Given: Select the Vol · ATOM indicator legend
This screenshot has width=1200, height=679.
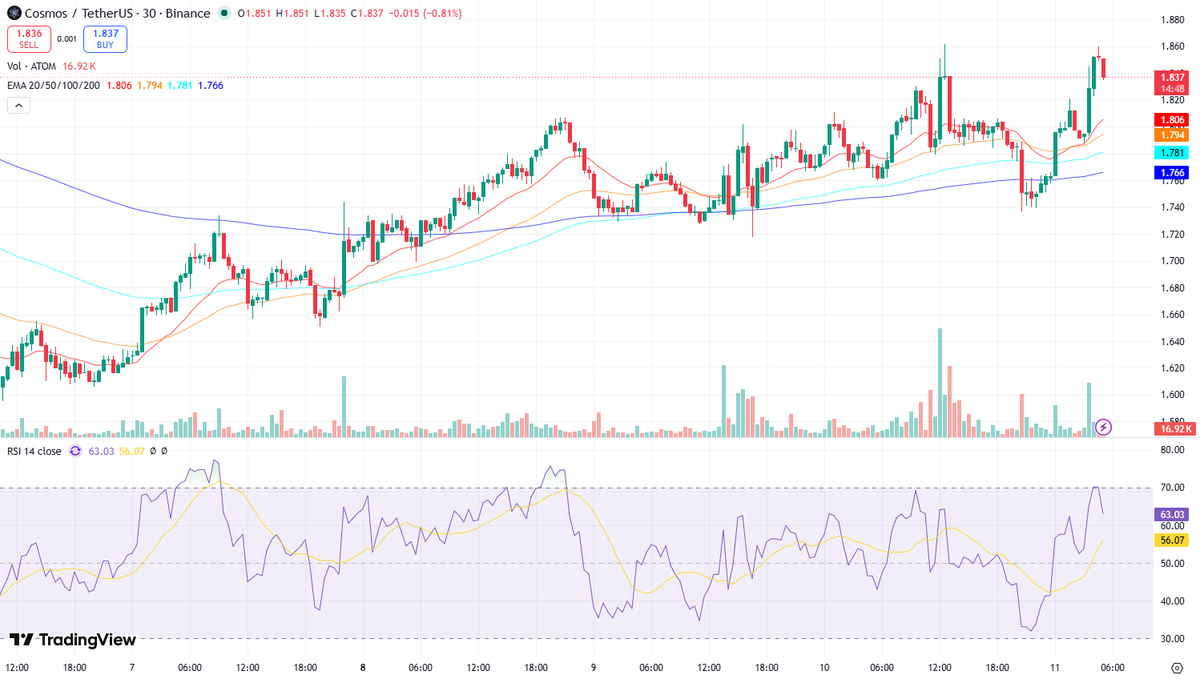Looking at the screenshot, I should pos(32,66).
